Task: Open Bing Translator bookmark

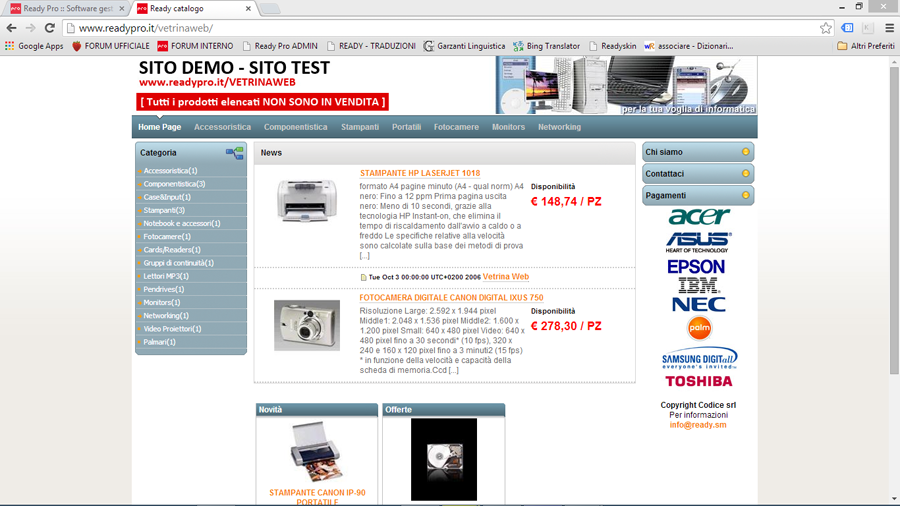Action: 547,46
